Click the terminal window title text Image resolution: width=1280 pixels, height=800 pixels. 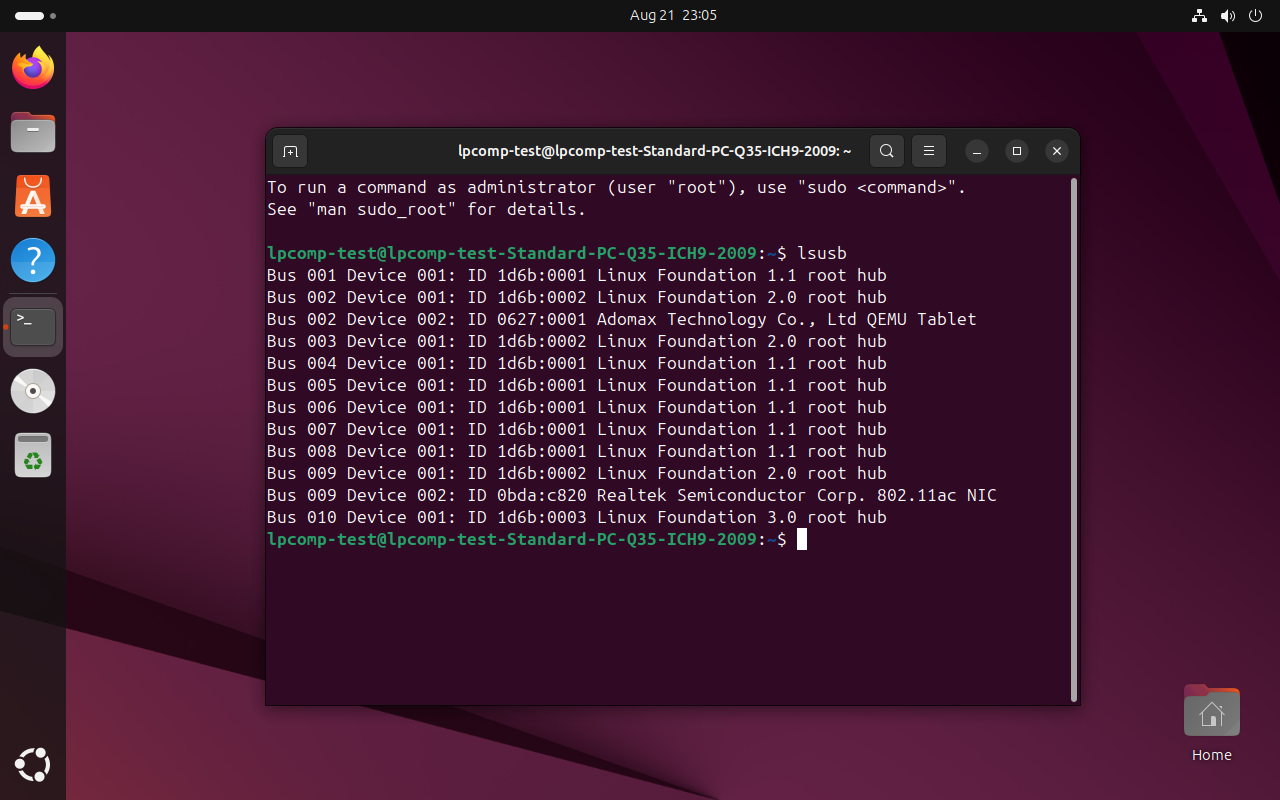coord(655,151)
